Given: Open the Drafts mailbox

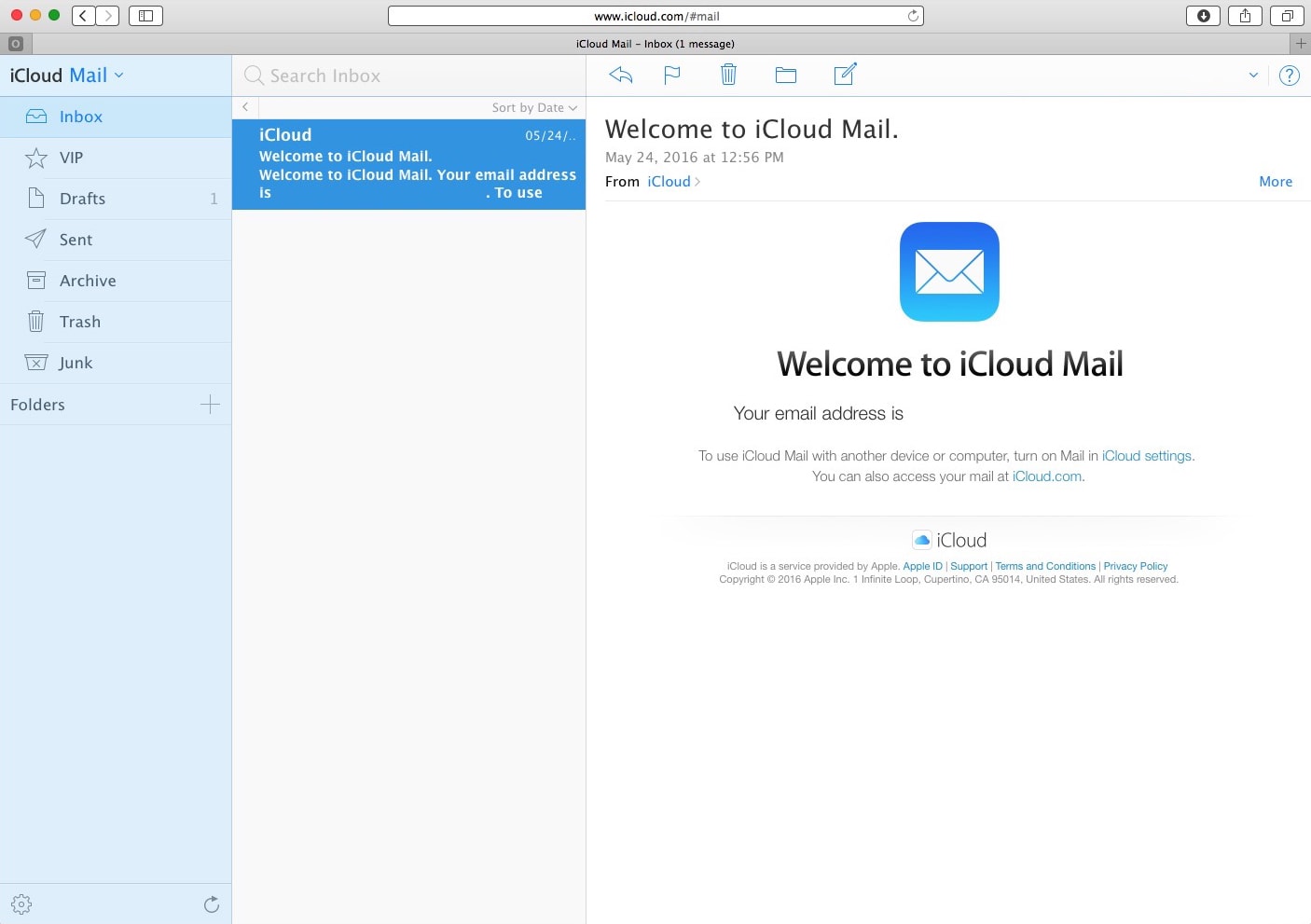Looking at the screenshot, I should coord(116,199).
